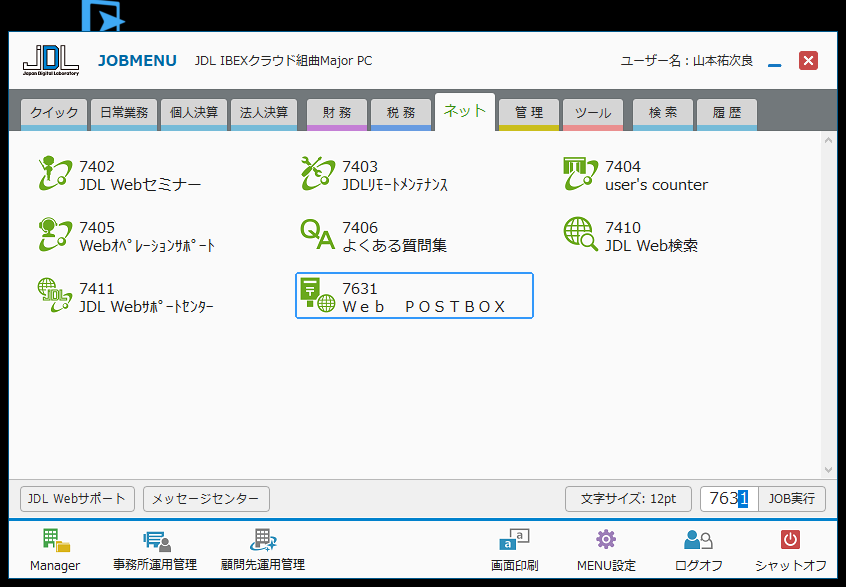The height and width of the screenshot is (587, 846).
Task: Click the job number input field showing 7631
Action: [x=729, y=499]
